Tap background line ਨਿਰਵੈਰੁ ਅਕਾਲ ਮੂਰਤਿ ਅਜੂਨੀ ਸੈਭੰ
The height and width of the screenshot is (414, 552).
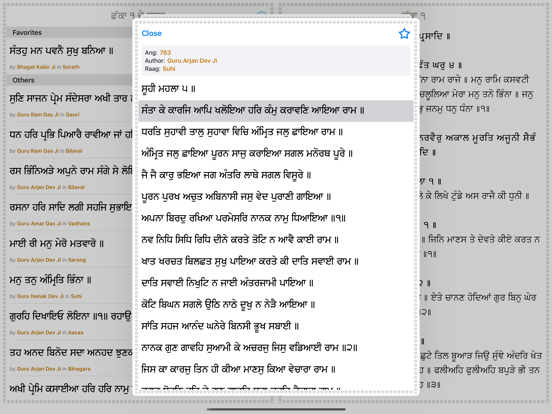(478, 138)
